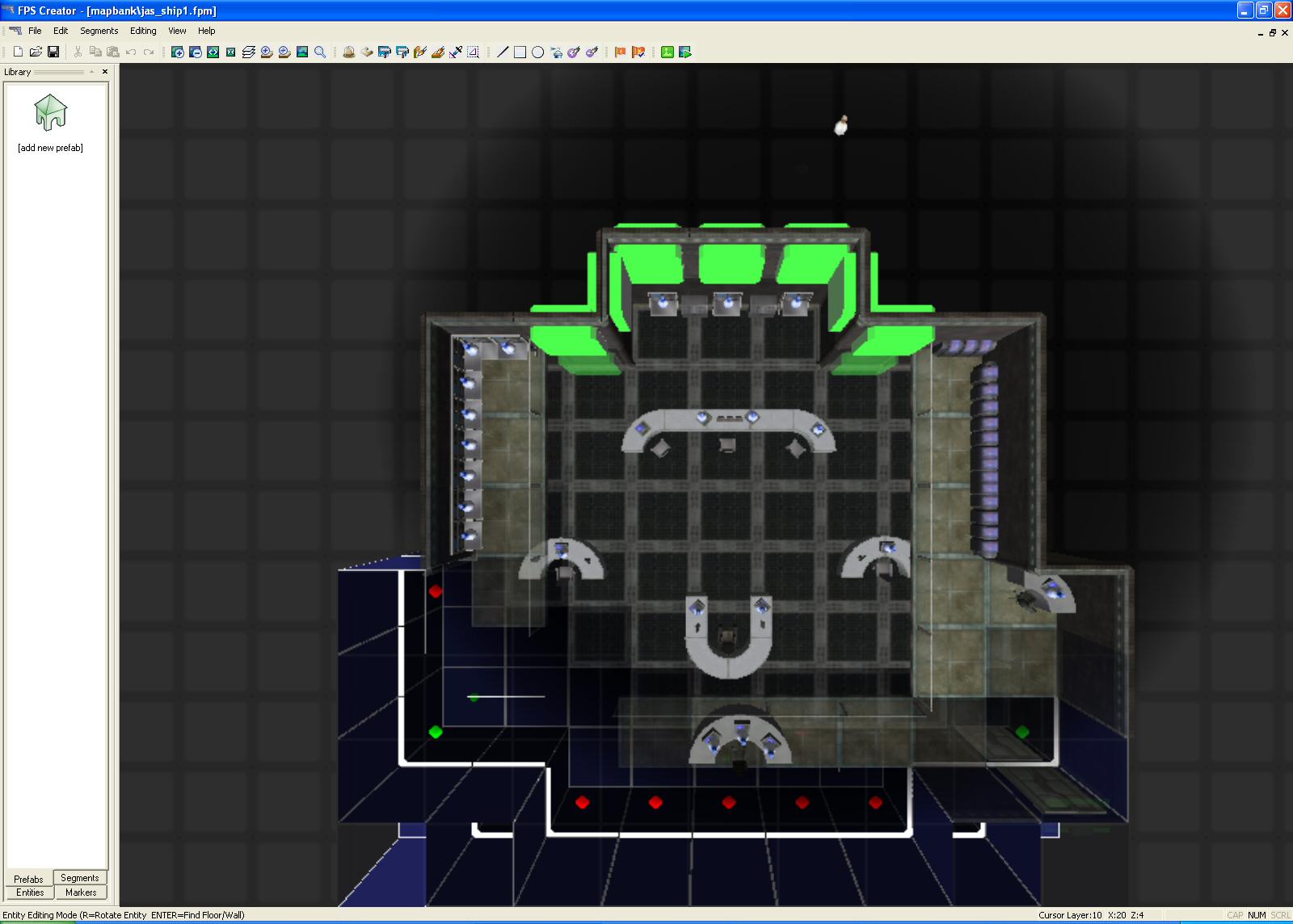Image resolution: width=1293 pixels, height=924 pixels.
Task: Collapse the Library panel with the arrow
Action: (92, 72)
